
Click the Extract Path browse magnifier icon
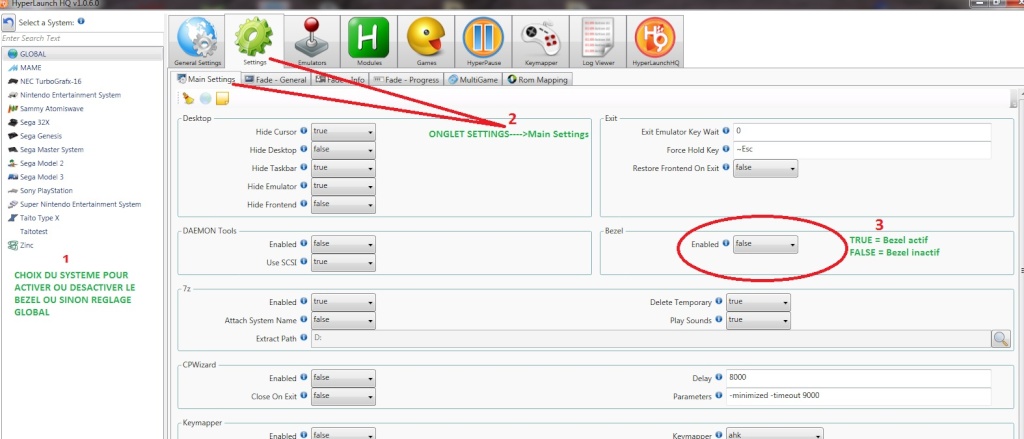click(x=1000, y=338)
